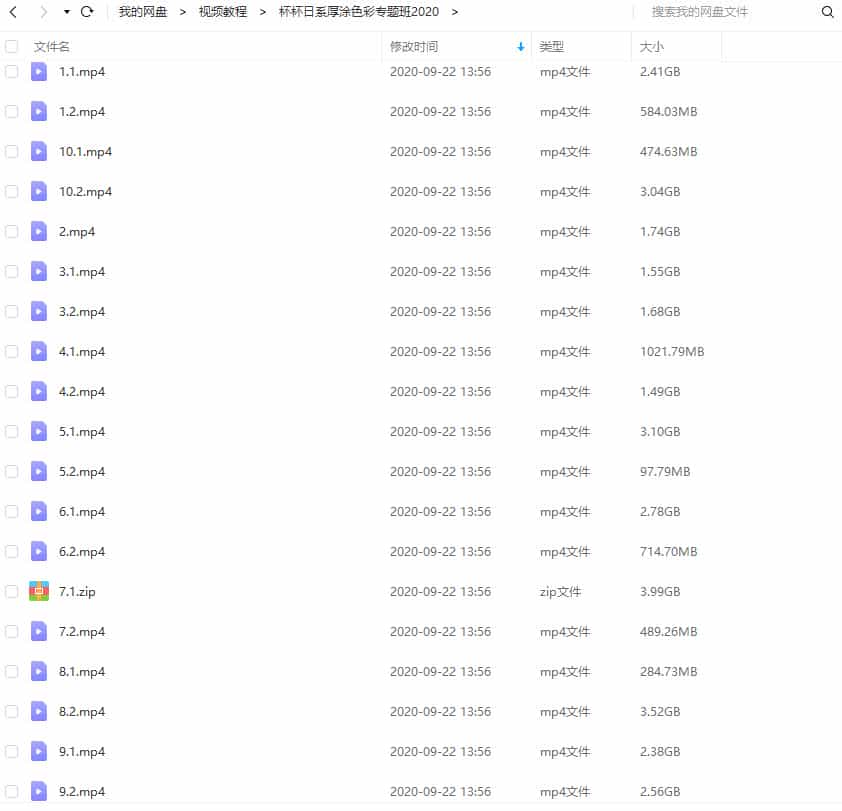Click the zip archive icon of 7.1.zip
The image size is (842, 811).
[39, 591]
